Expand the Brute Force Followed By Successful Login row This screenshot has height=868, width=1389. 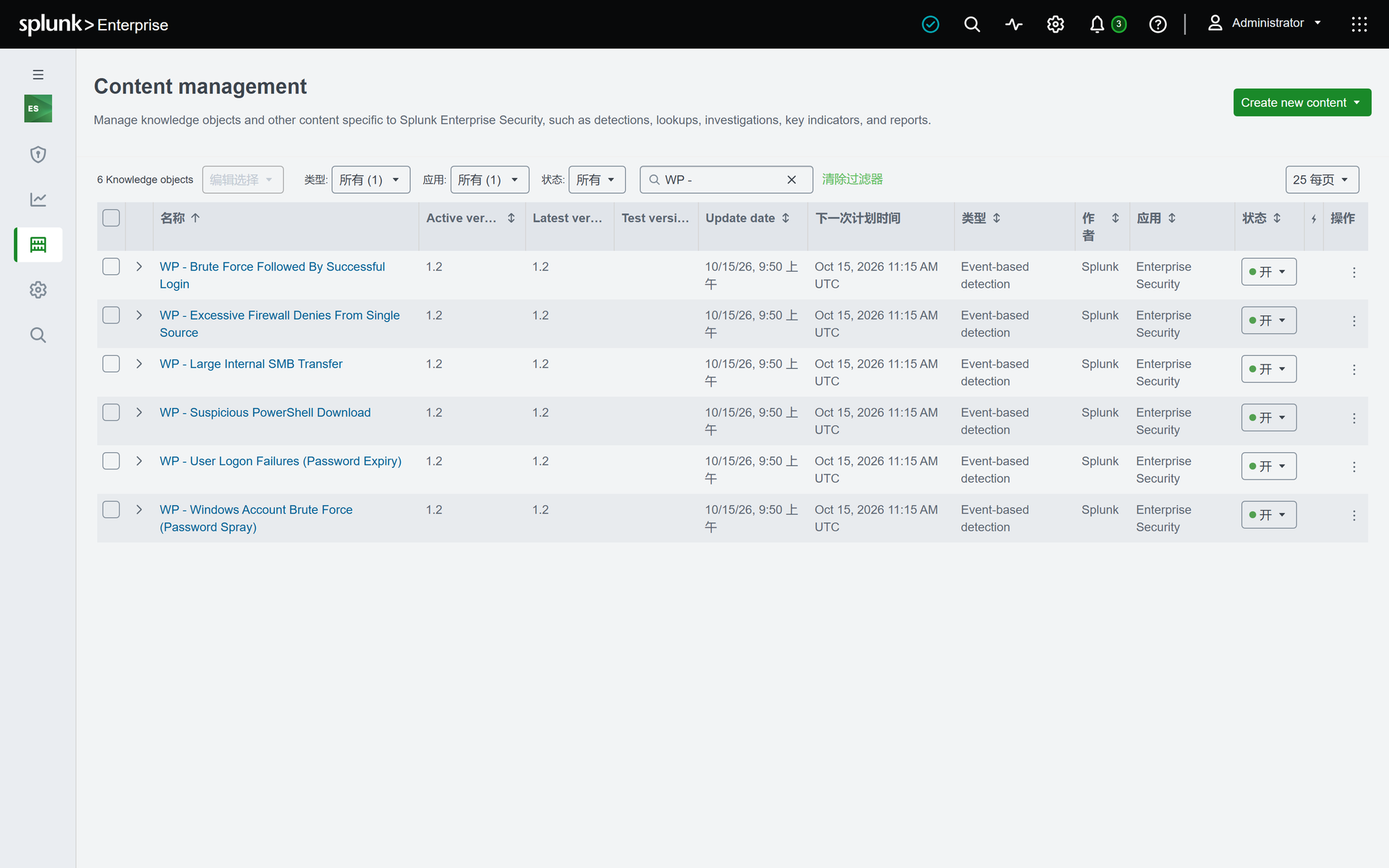[x=139, y=267]
